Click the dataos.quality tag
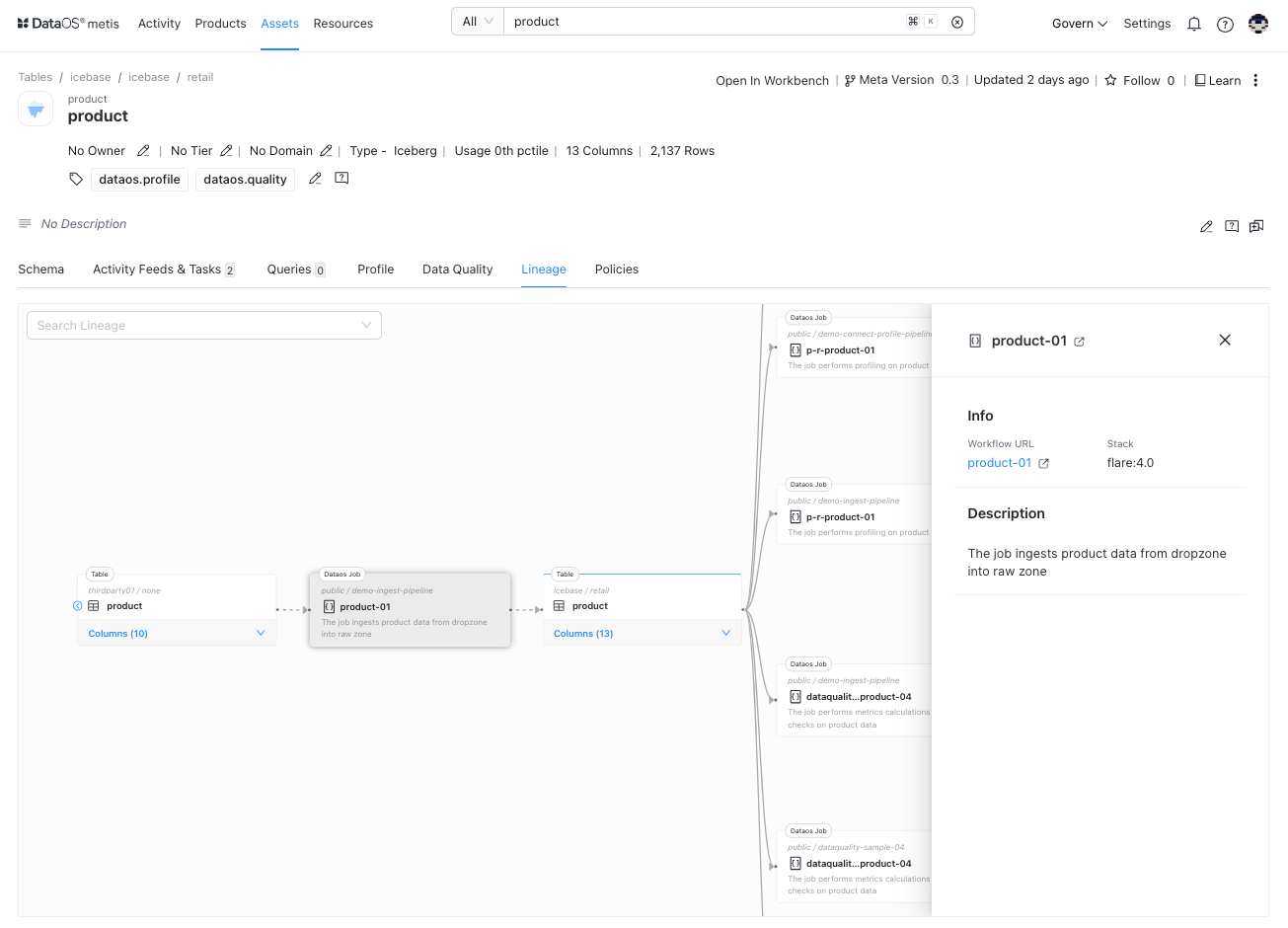The height and width of the screenshot is (928, 1288). click(x=246, y=180)
